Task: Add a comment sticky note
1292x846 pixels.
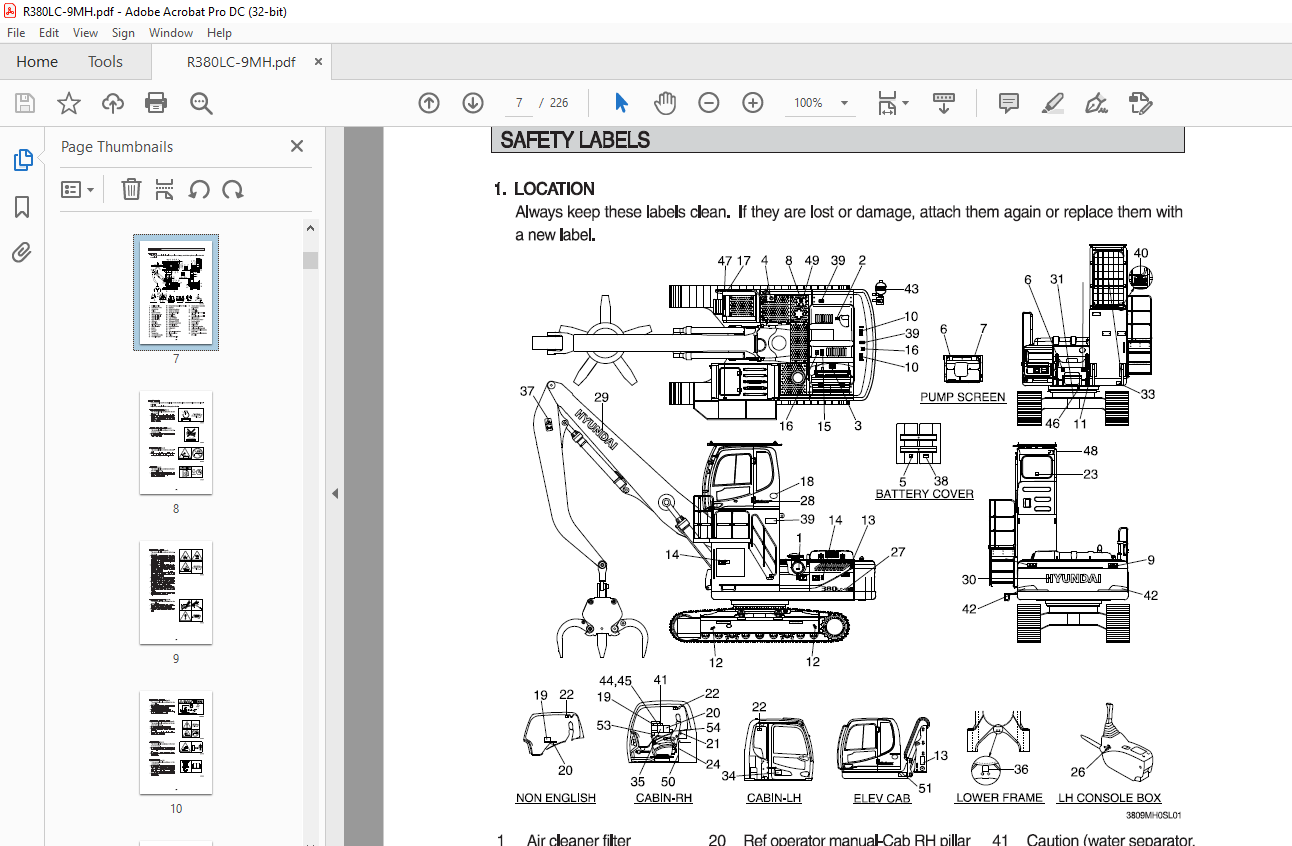Action: point(1009,103)
